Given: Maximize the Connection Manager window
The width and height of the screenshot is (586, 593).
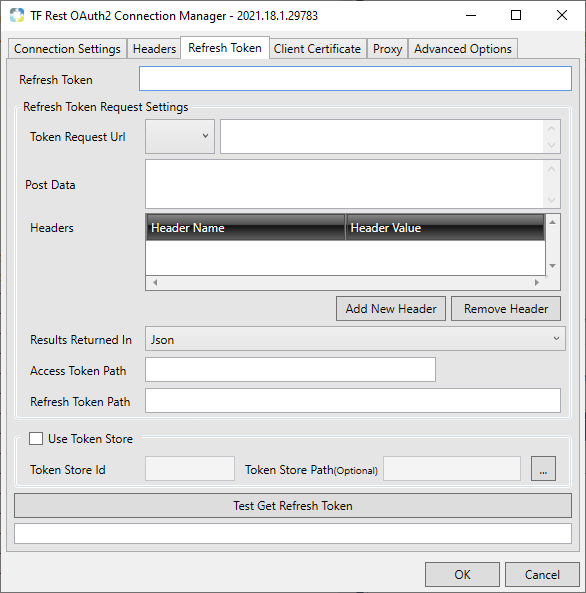Looking at the screenshot, I should pos(516,16).
